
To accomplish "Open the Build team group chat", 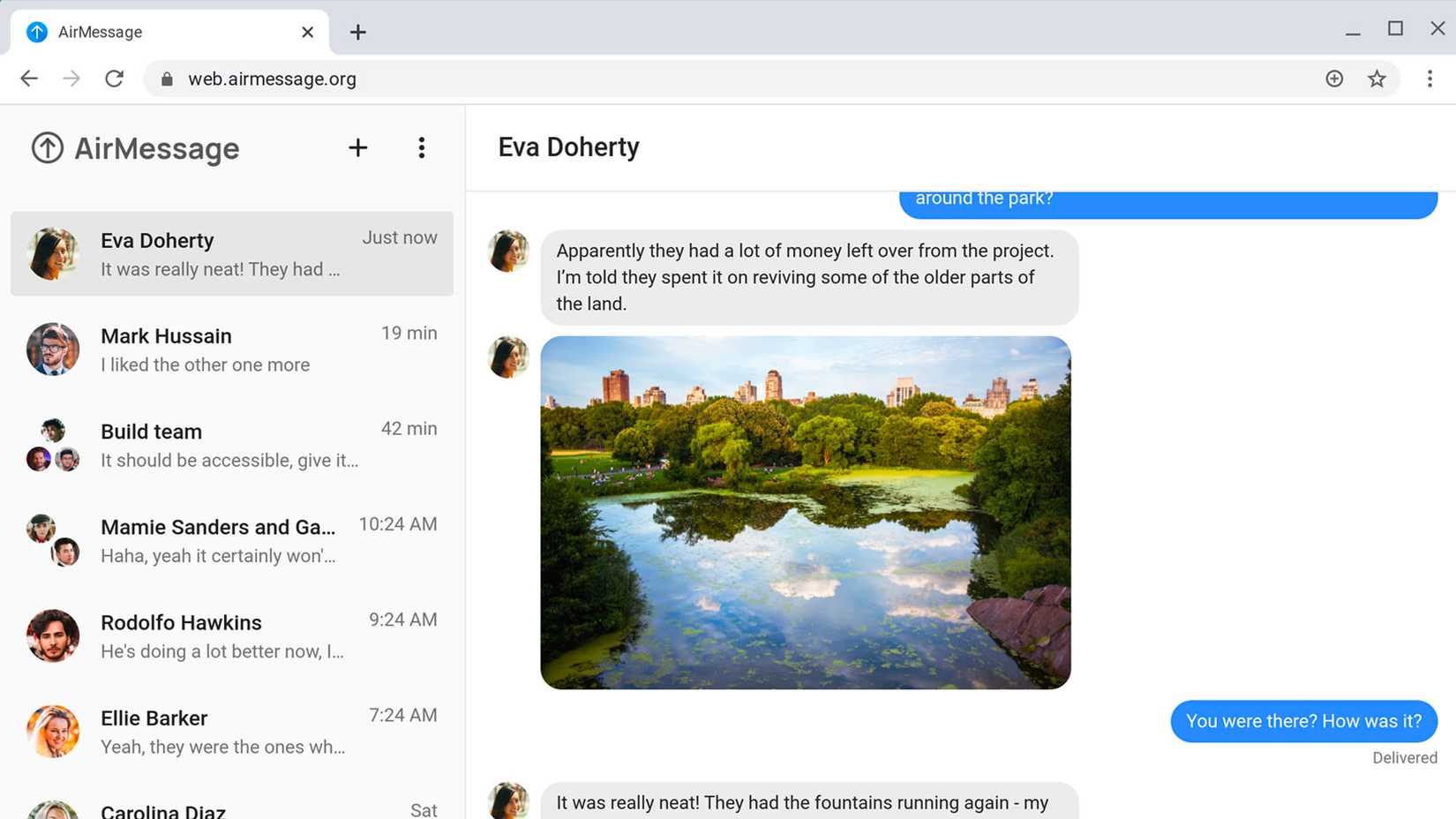I will coord(231,445).
